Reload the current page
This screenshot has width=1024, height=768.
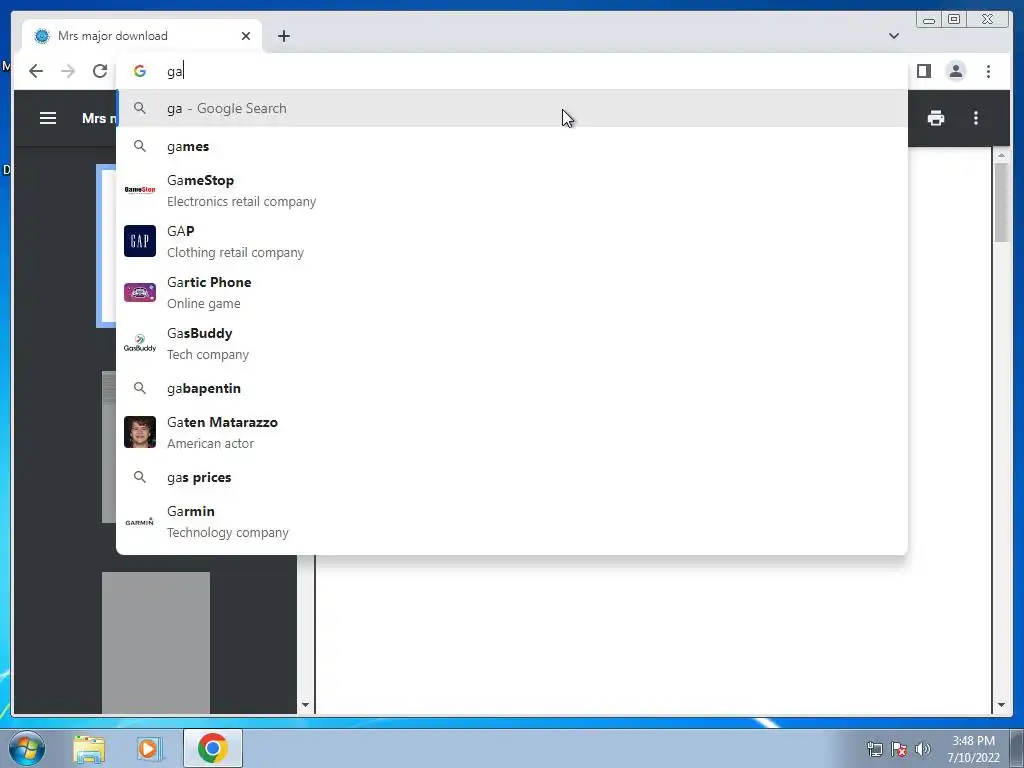[x=100, y=71]
